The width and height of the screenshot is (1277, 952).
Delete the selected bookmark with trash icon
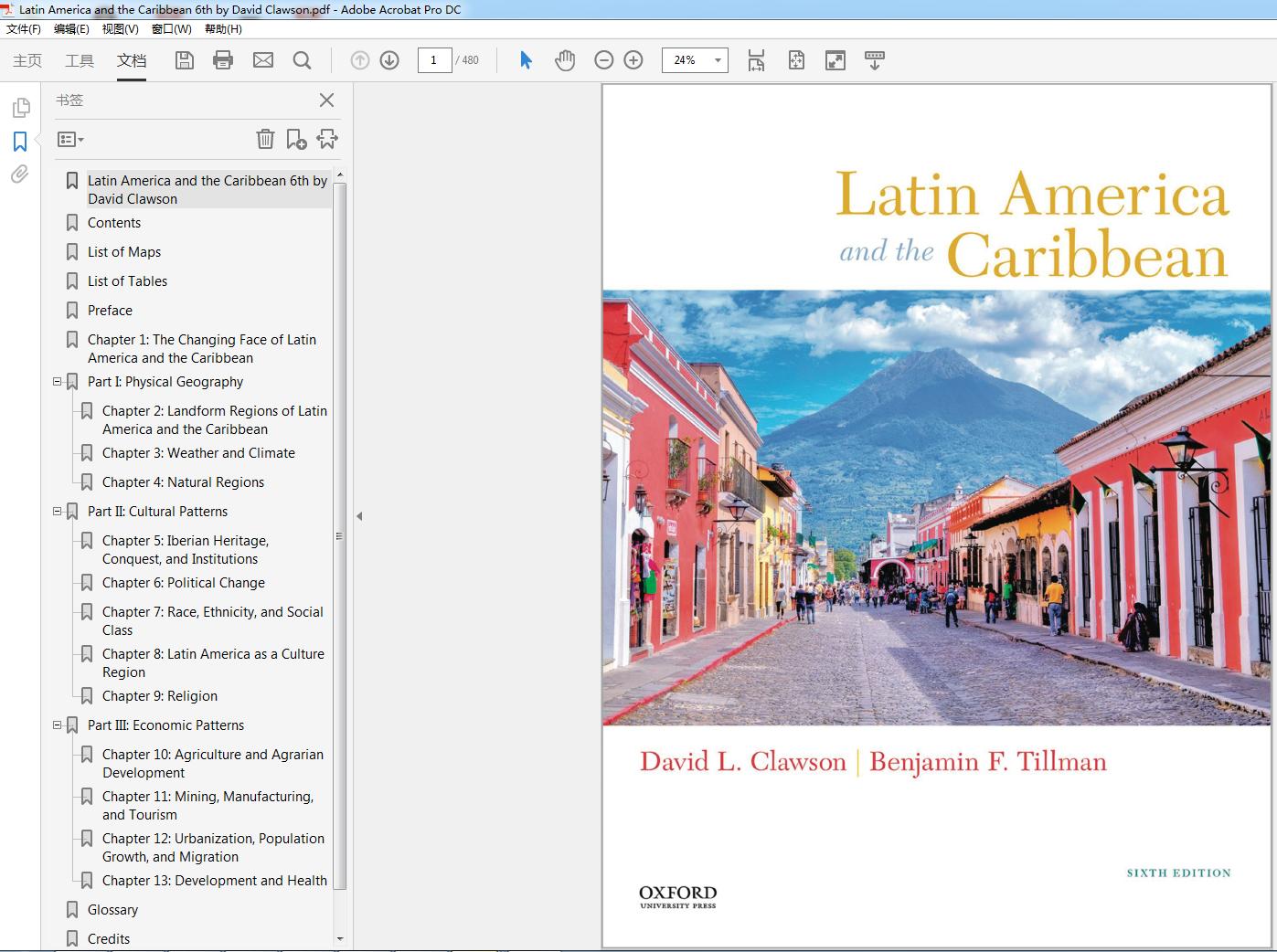coord(265,139)
